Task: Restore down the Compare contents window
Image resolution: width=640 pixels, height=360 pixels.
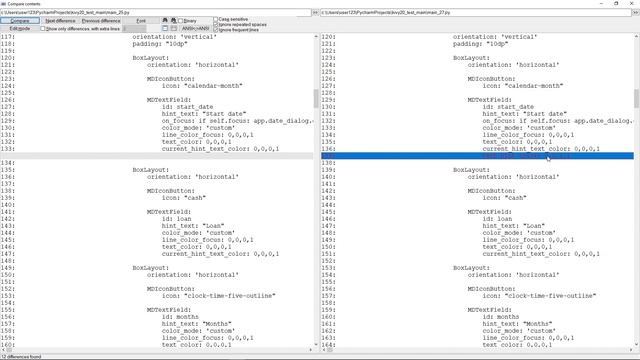Action: point(616,4)
